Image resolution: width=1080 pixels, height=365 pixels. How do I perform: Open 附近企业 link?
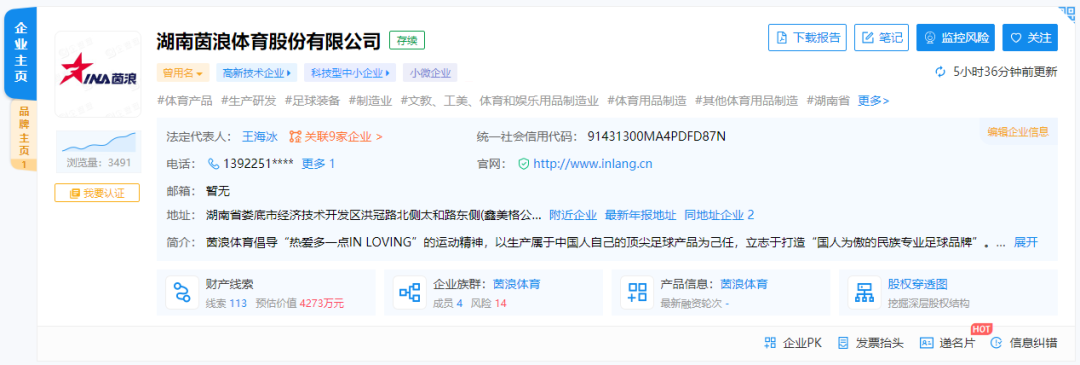point(572,215)
